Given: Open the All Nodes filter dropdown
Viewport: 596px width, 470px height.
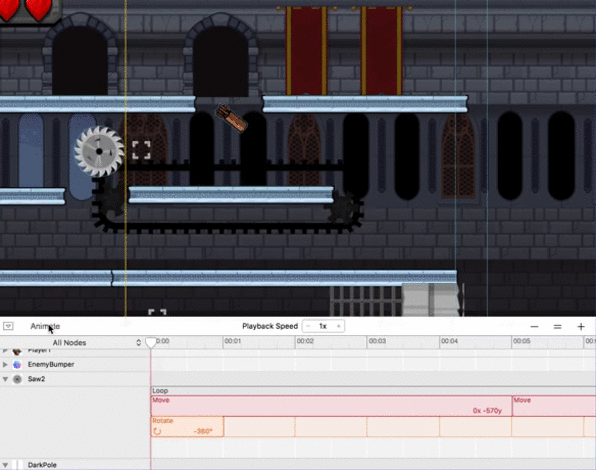Looking at the screenshot, I should (97, 342).
